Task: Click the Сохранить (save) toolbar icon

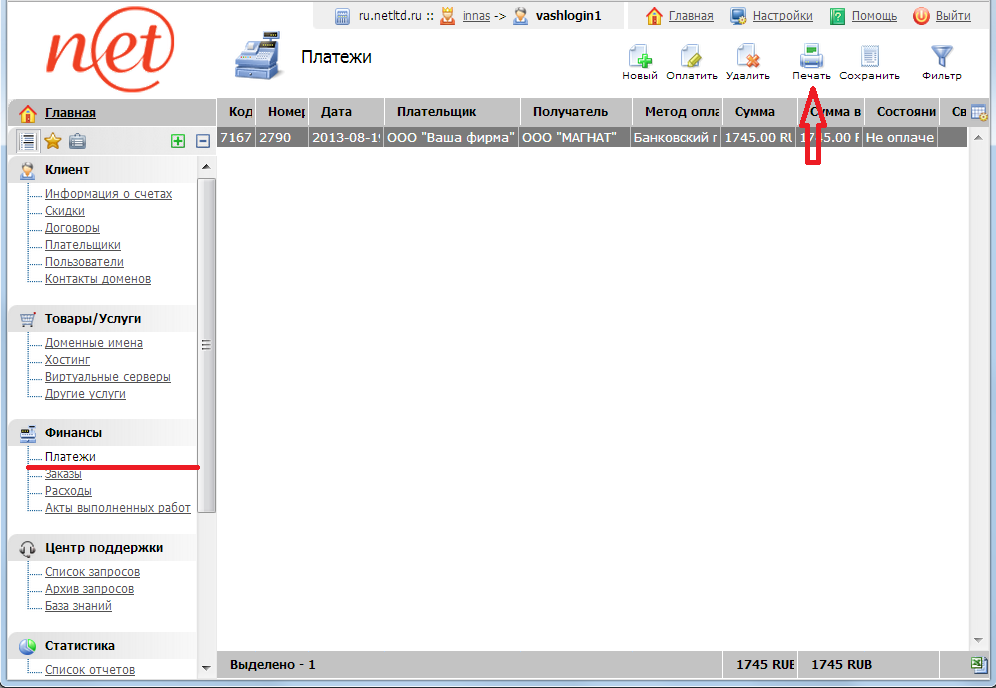Action: (x=869, y=57)
